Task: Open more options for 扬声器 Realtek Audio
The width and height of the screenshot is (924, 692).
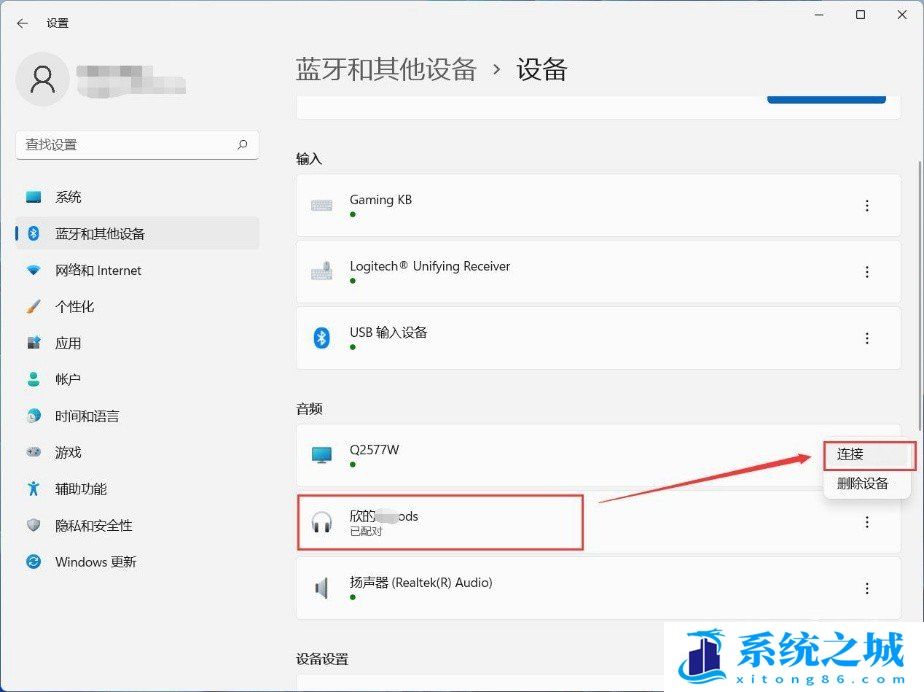Action: tap(866, 589)
